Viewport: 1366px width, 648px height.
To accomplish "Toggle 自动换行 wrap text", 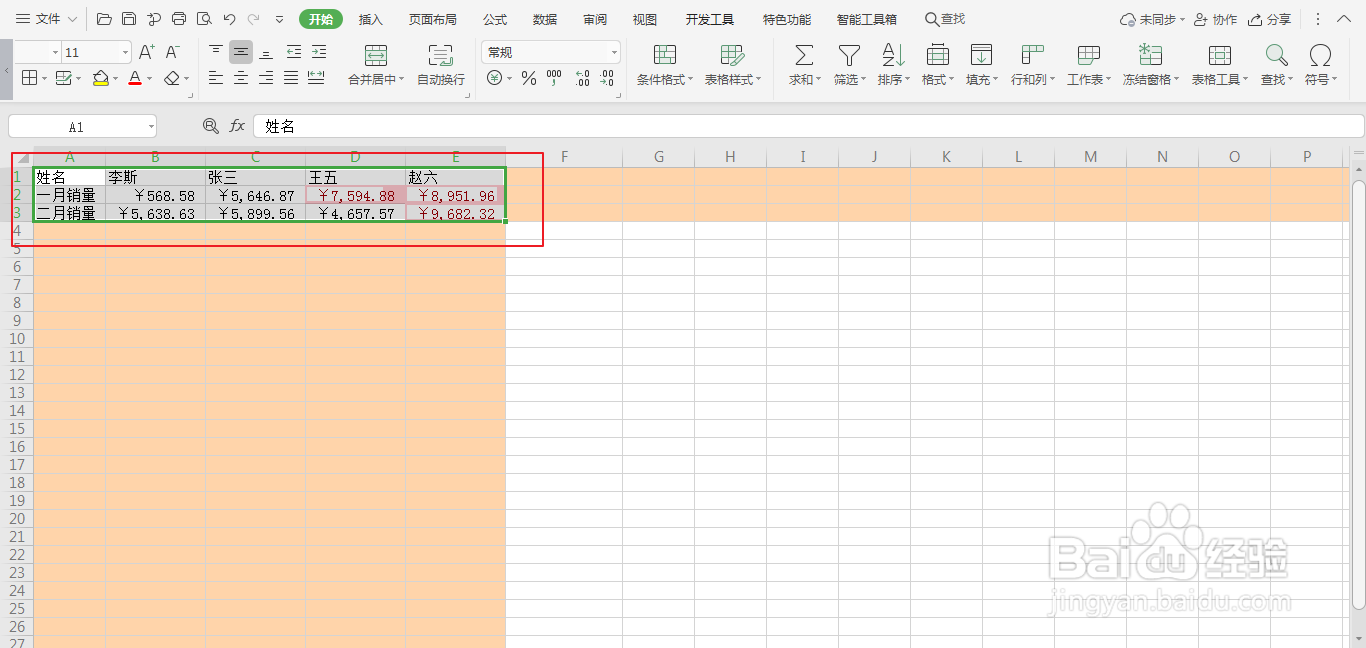I will 440,65.
